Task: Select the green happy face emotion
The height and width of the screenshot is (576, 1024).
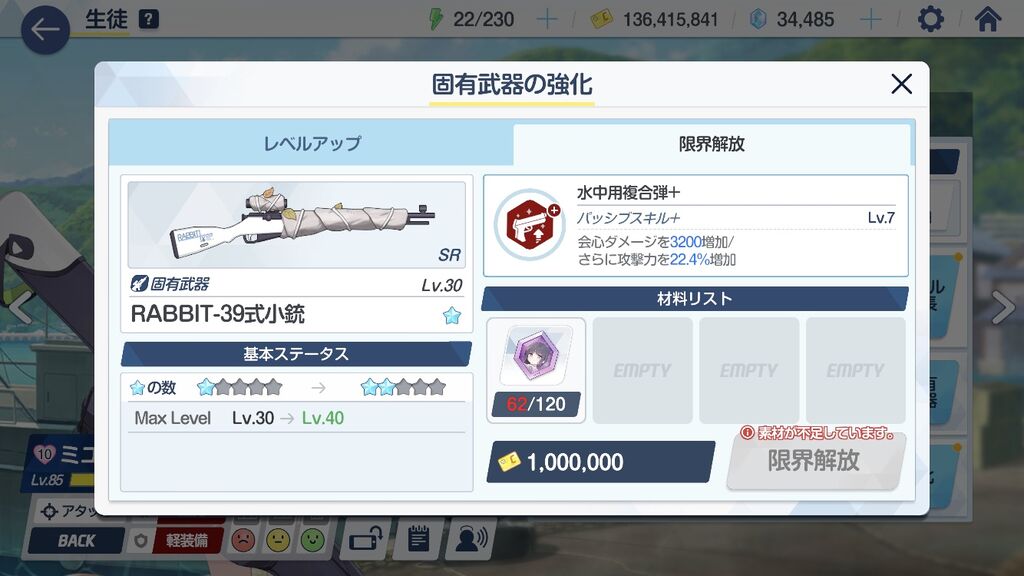Action: coord(312,540)
